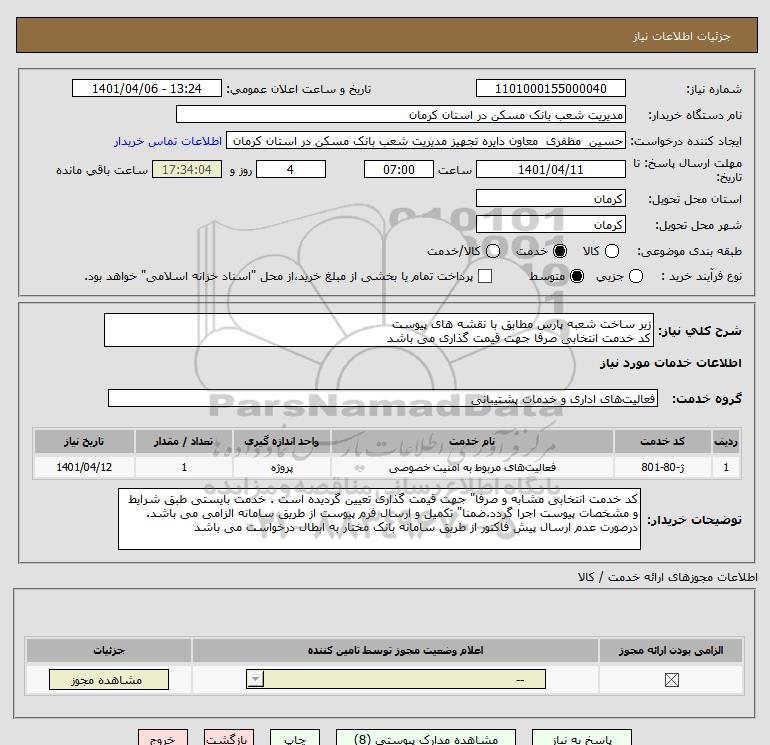Click the گروه خدمت field فعالیت‌های اداری
Image resolution: width=770 pixels, height=745 pixels.
point(383,398)
